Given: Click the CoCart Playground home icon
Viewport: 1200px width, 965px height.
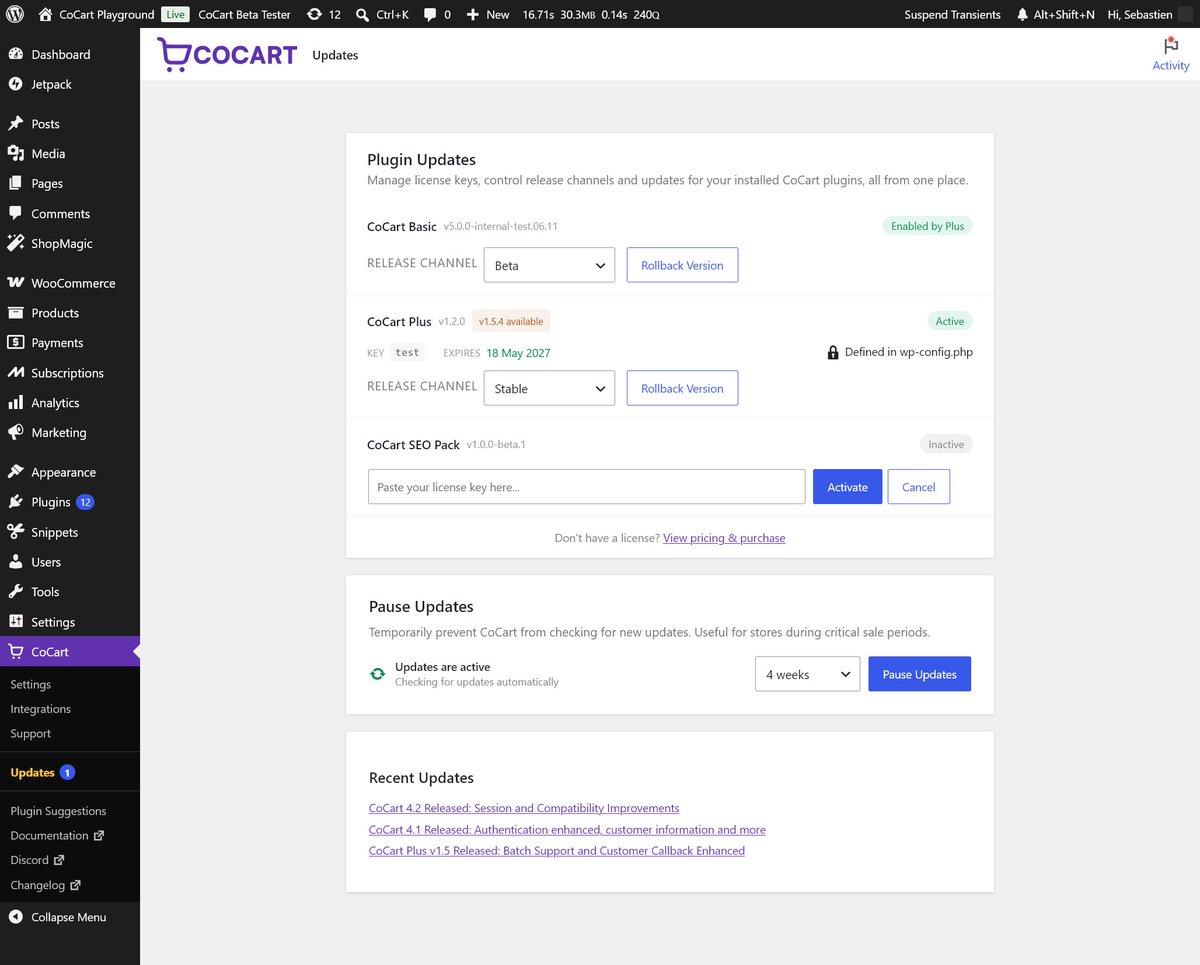Looking at the screenshot, I should click(x=45, y=14).
